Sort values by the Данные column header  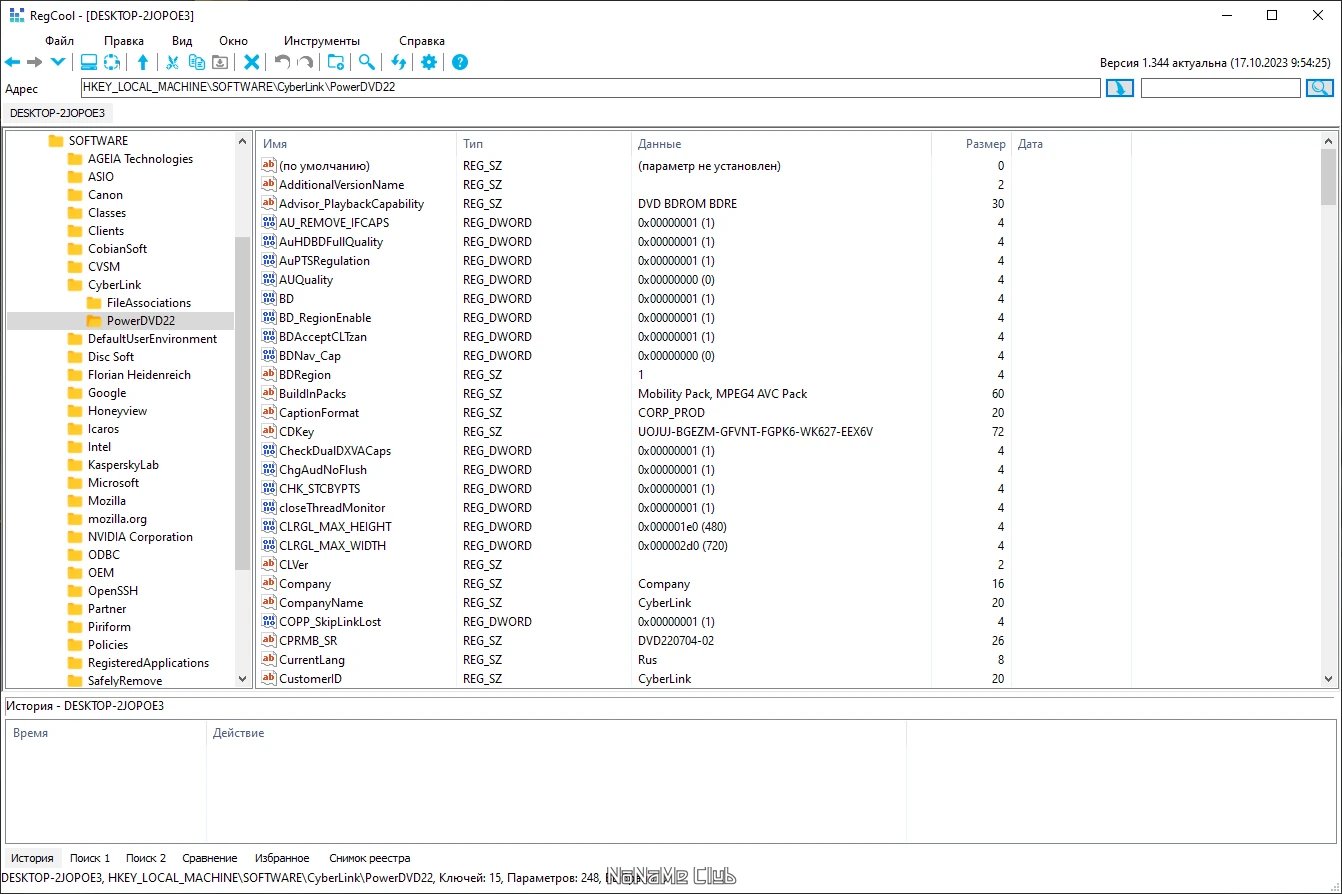click(x=781, y=144)
